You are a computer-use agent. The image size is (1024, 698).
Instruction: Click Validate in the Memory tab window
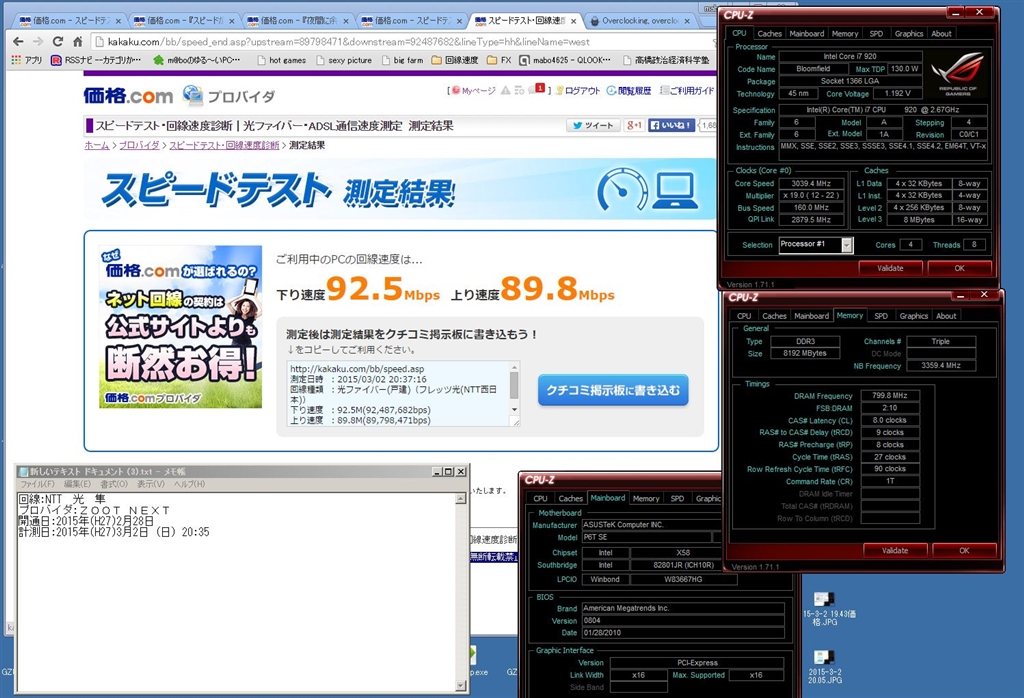(x=895, y=550)
